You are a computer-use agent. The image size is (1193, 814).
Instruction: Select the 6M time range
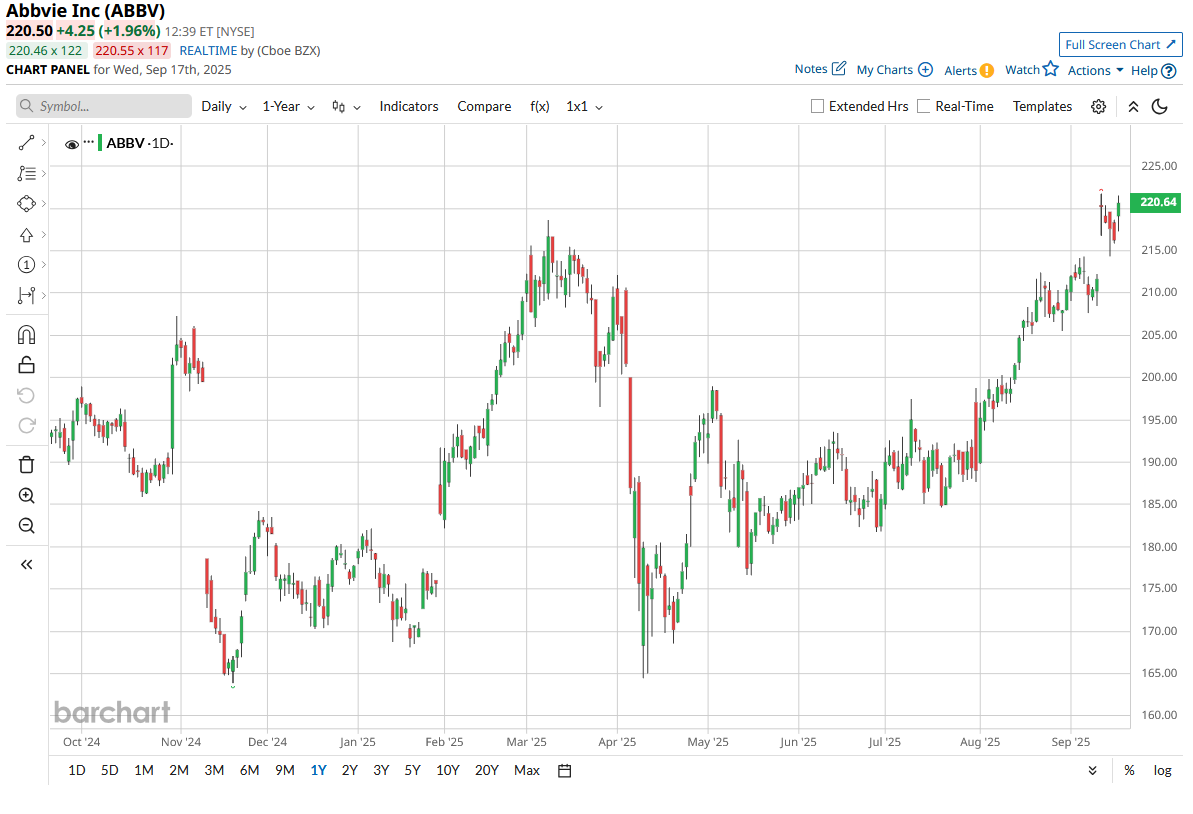250,771
